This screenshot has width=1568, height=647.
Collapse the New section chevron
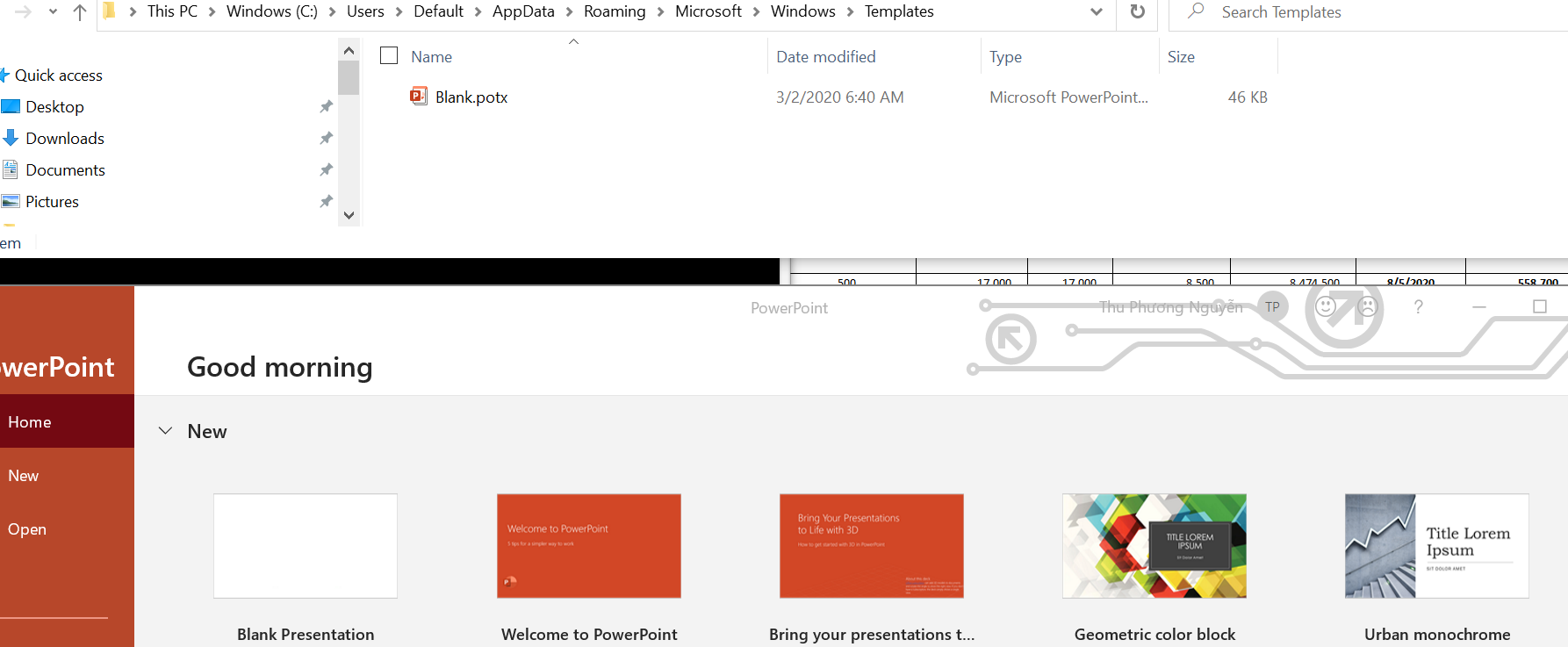click(x=165, y=431)
